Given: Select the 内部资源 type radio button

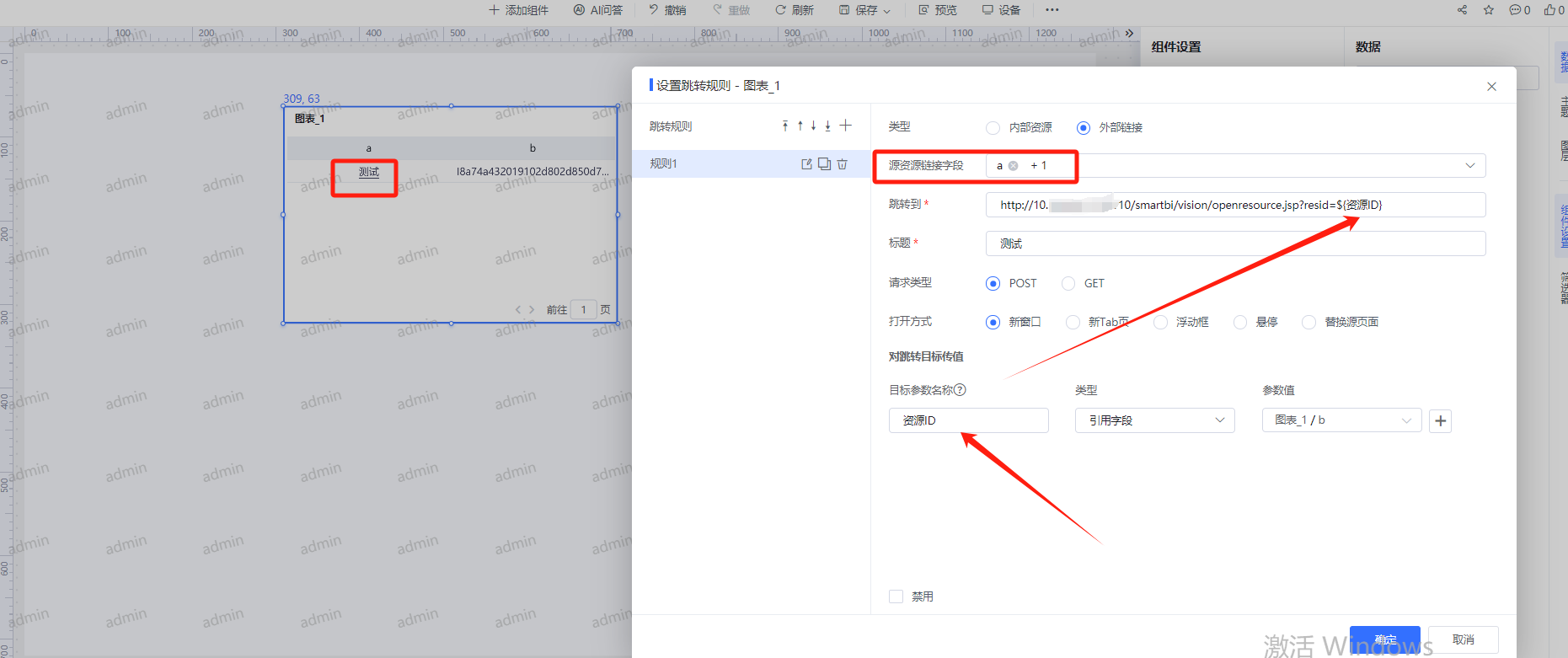Looking at the screenshot, I should tap(993, 128).
